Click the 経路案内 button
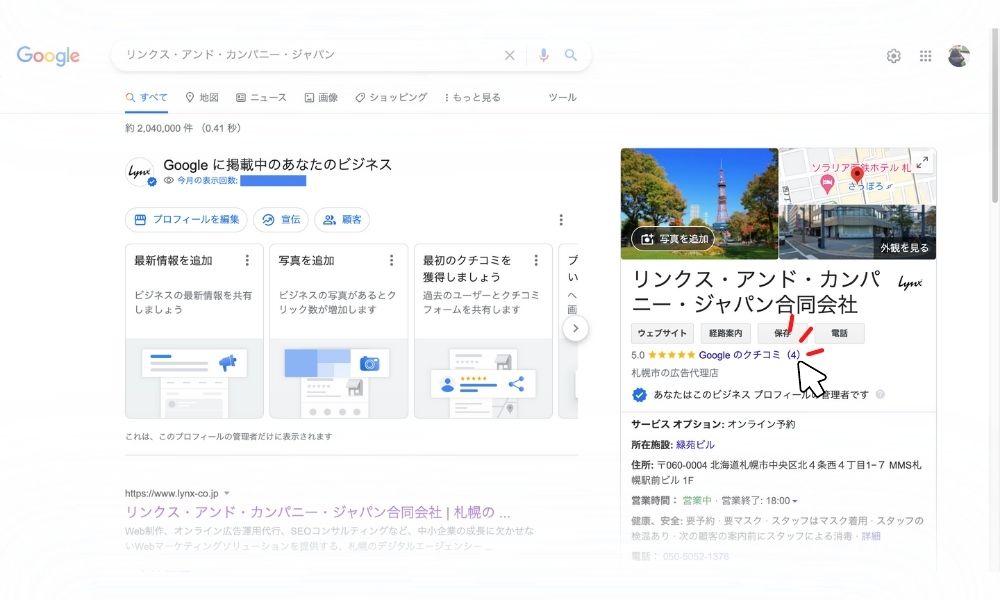 pos(726,333)
